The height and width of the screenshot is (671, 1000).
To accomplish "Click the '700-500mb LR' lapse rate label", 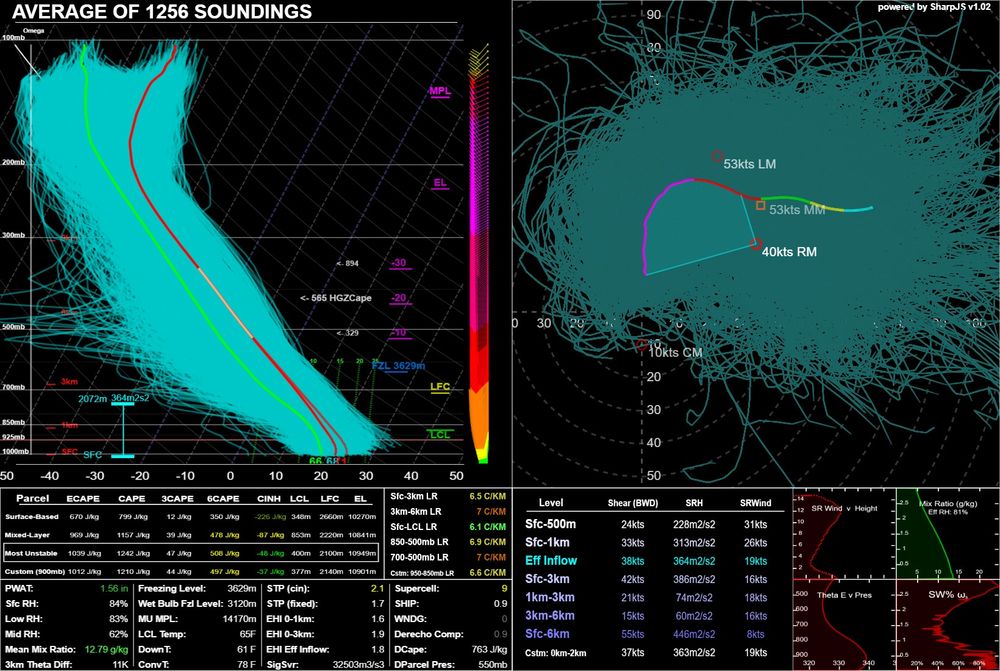I will point(419,557).
